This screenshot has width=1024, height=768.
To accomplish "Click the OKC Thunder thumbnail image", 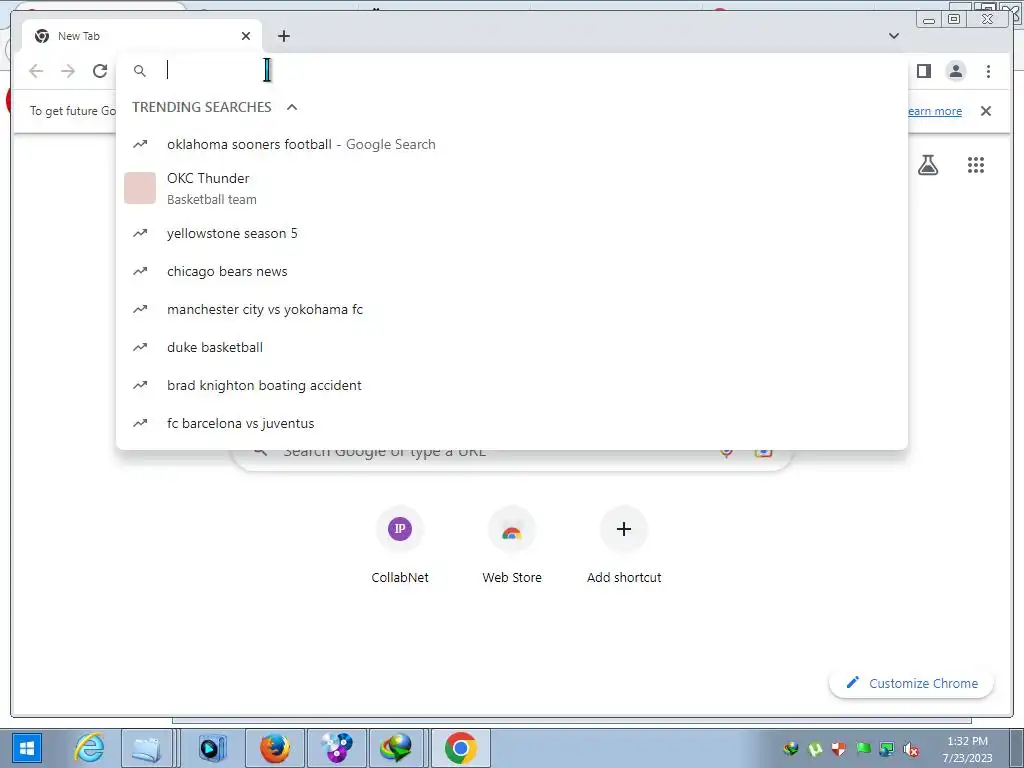I will click(x=140, y=188).
